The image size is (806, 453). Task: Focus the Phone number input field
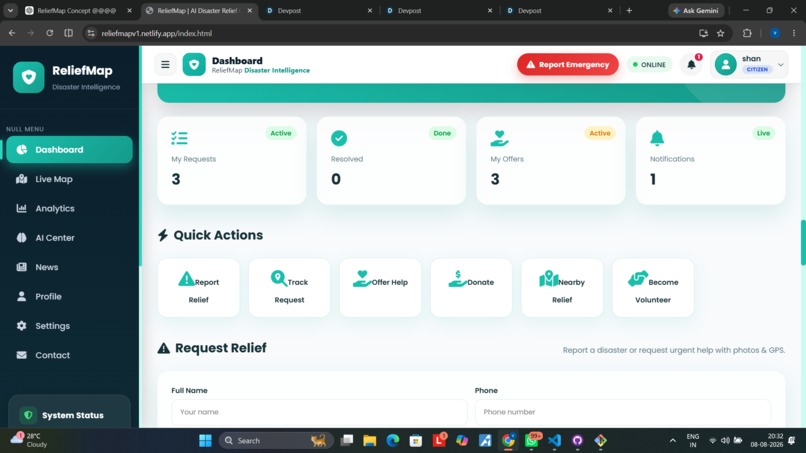pyautogui.click(x=623, y=412)
